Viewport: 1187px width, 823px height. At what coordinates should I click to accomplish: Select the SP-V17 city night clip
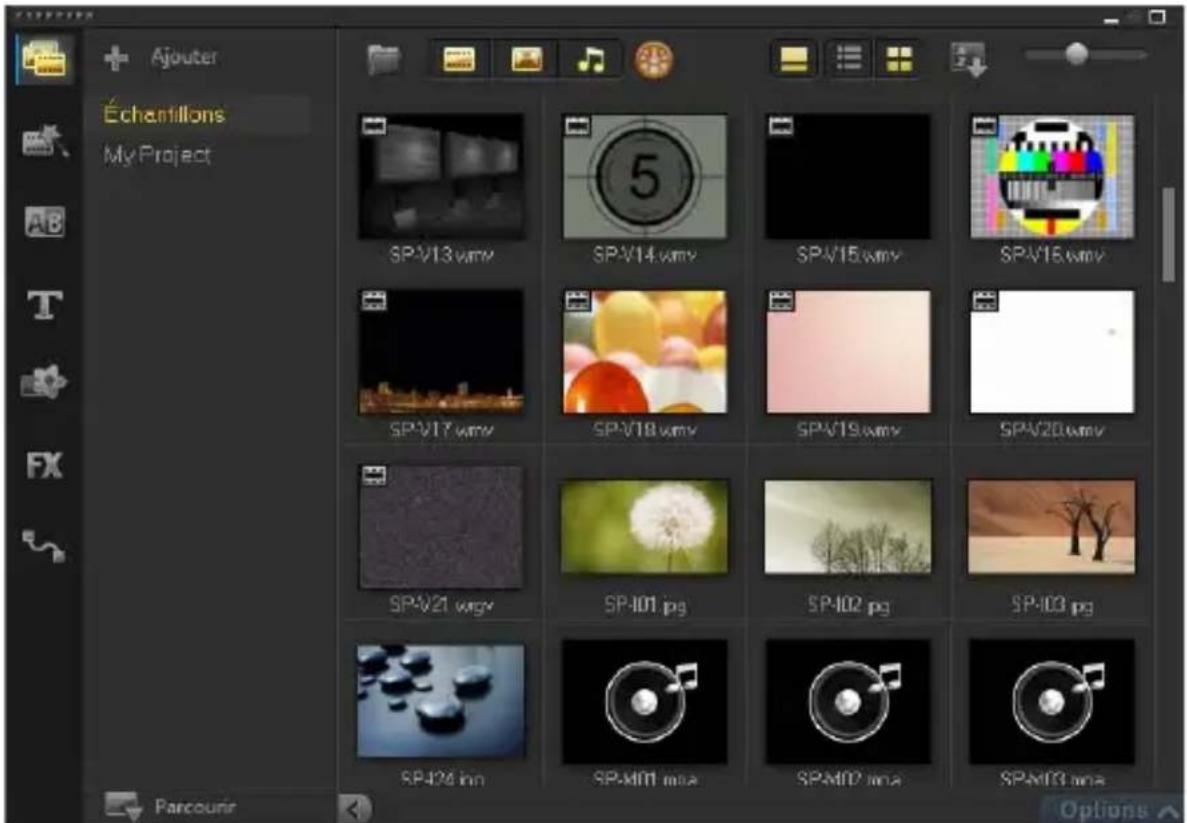441,351
